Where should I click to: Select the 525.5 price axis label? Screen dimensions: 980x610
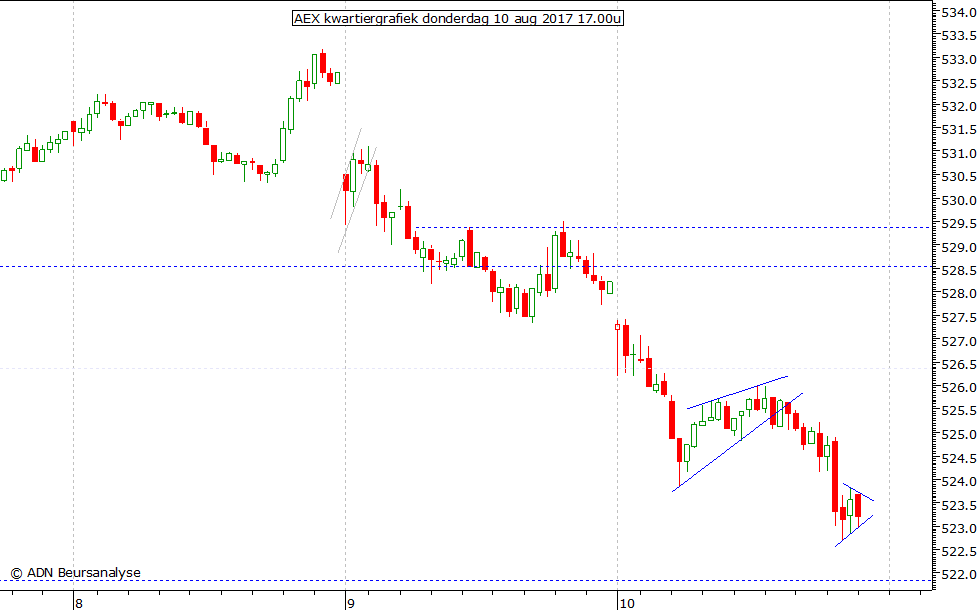pyautogui.click(x=959, y=411)
